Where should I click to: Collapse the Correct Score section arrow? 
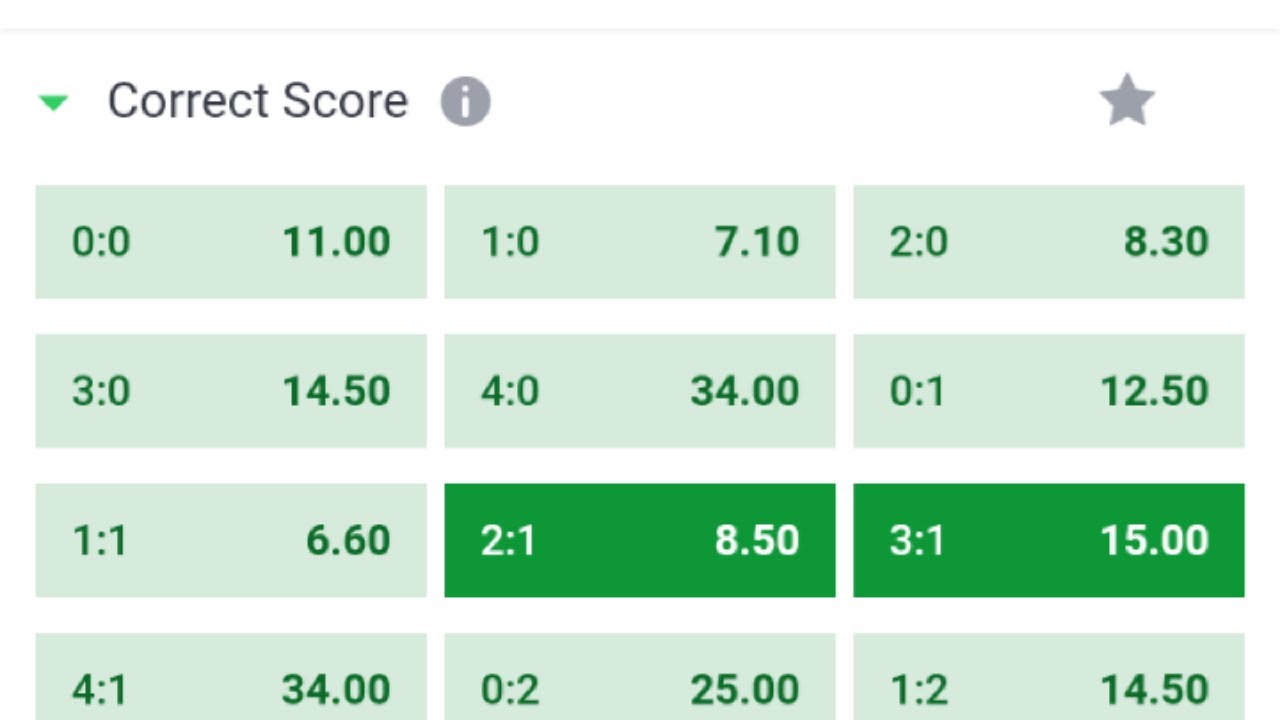[54, 102]
